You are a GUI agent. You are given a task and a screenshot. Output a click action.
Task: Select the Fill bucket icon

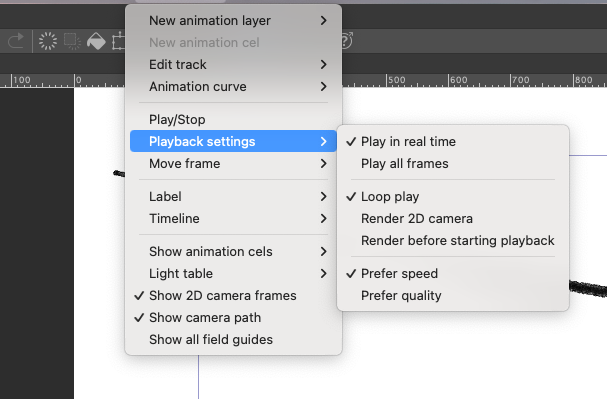(96, 41)
